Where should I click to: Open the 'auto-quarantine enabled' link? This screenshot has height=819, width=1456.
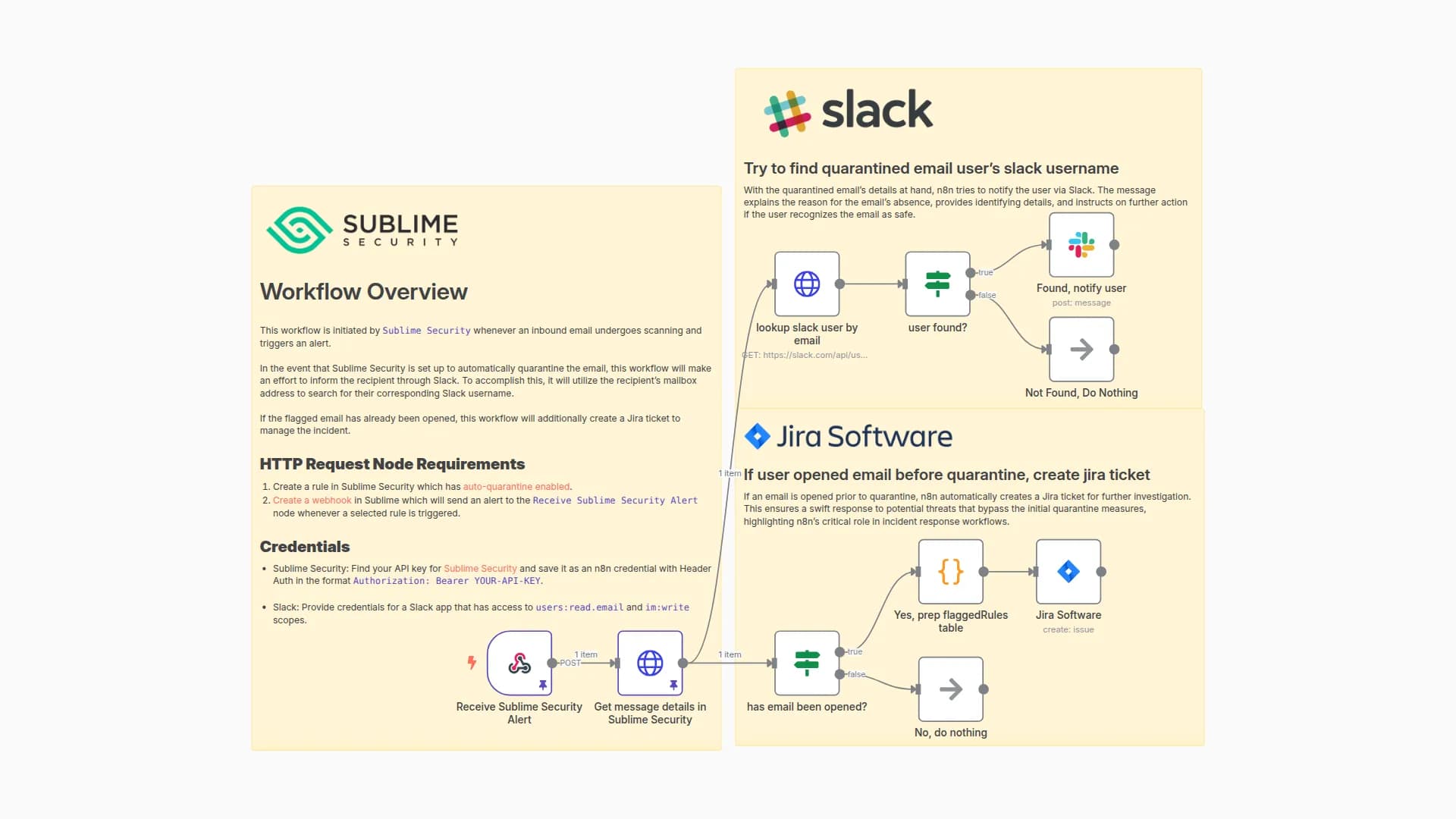point(516,487)
